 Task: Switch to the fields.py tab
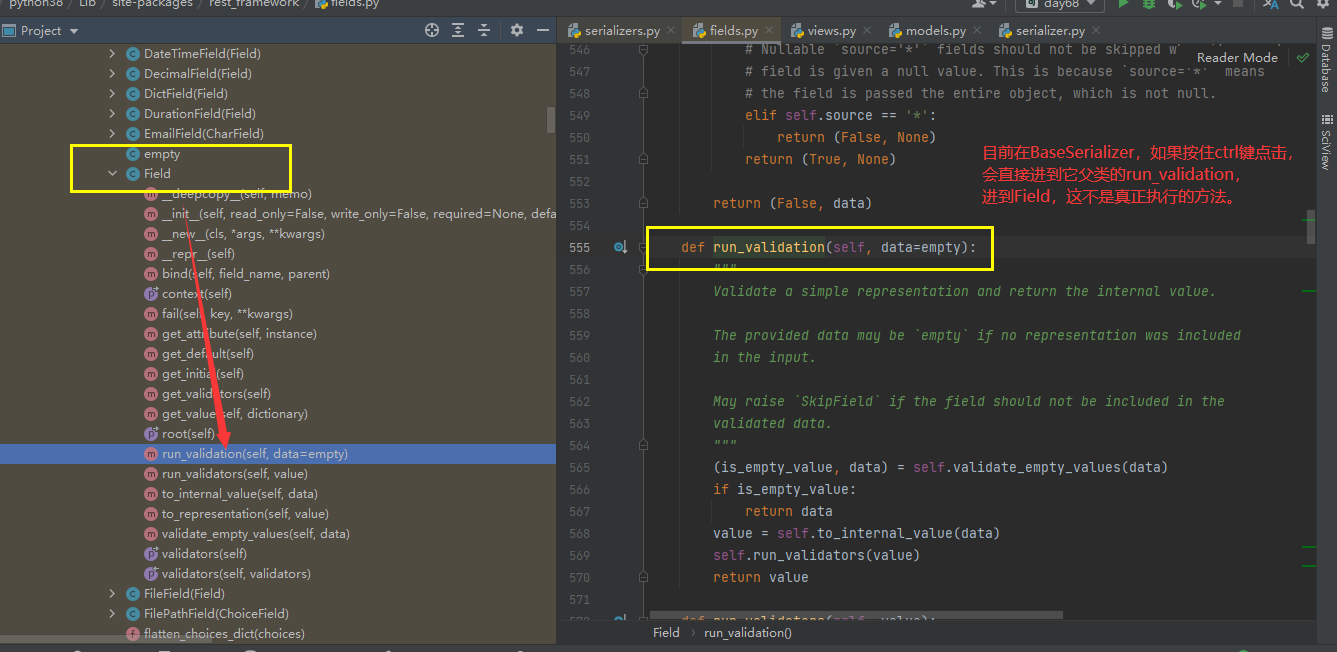click(734, 31)
